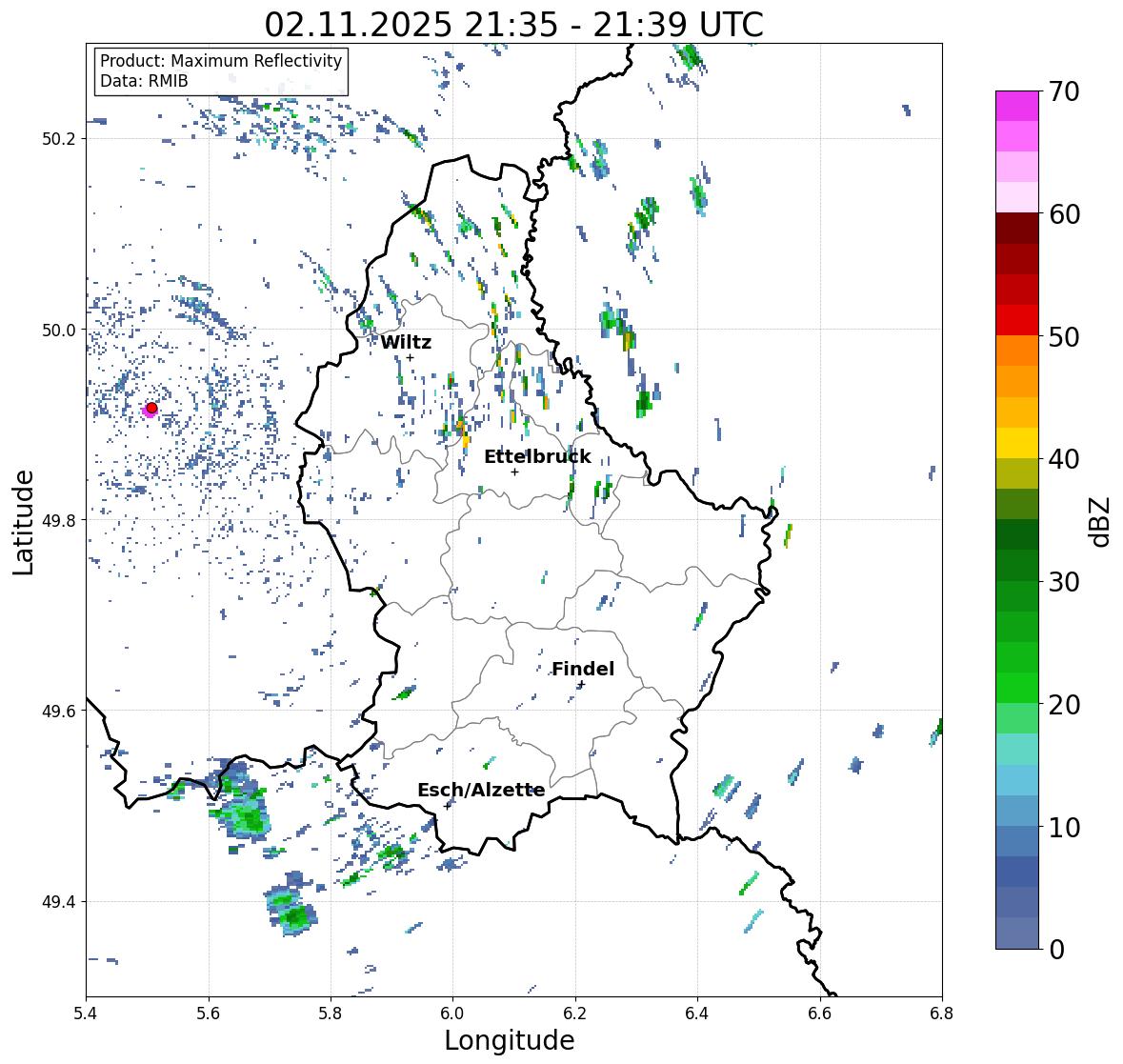Click the Wiltz station label
Image resolution: width=1123 pixels, height=1064 pixels.
pos(406,342)
